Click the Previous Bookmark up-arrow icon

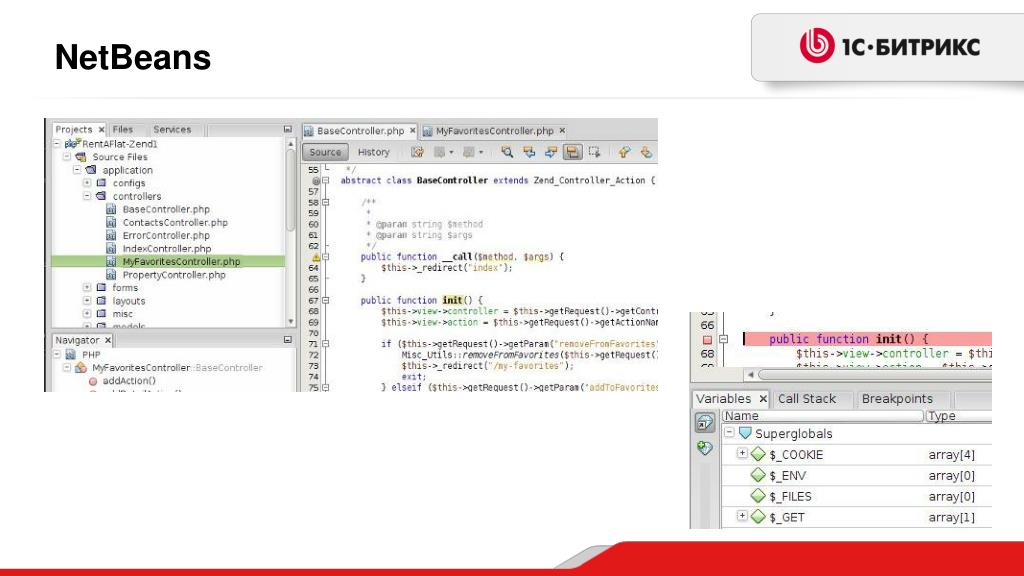tap(624, 152)
